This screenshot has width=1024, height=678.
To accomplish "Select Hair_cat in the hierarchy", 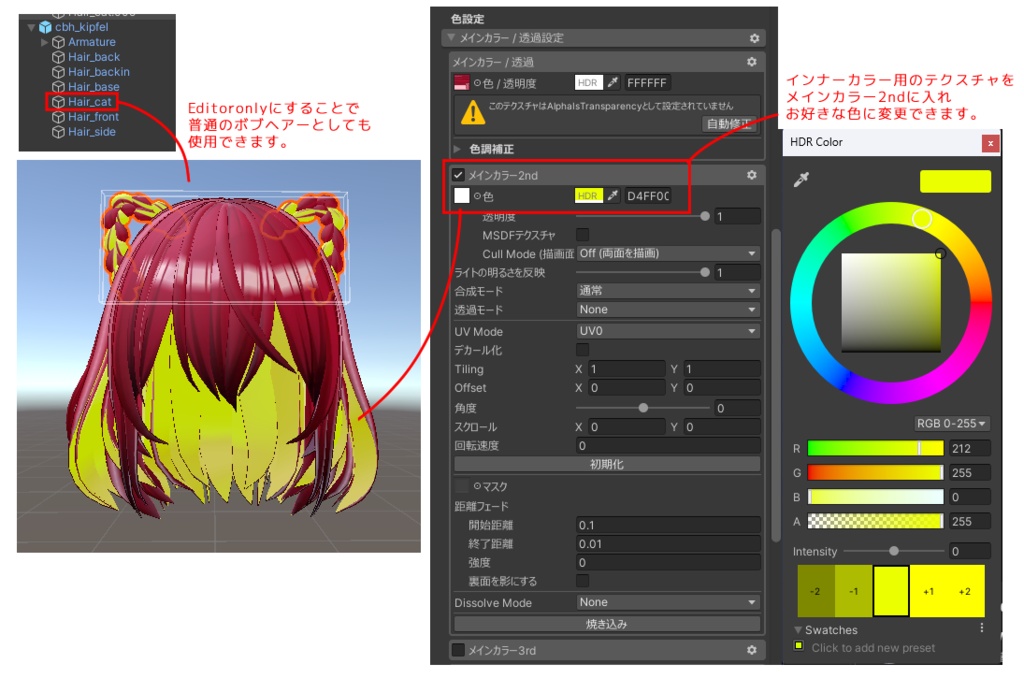I will coord(89,102).
